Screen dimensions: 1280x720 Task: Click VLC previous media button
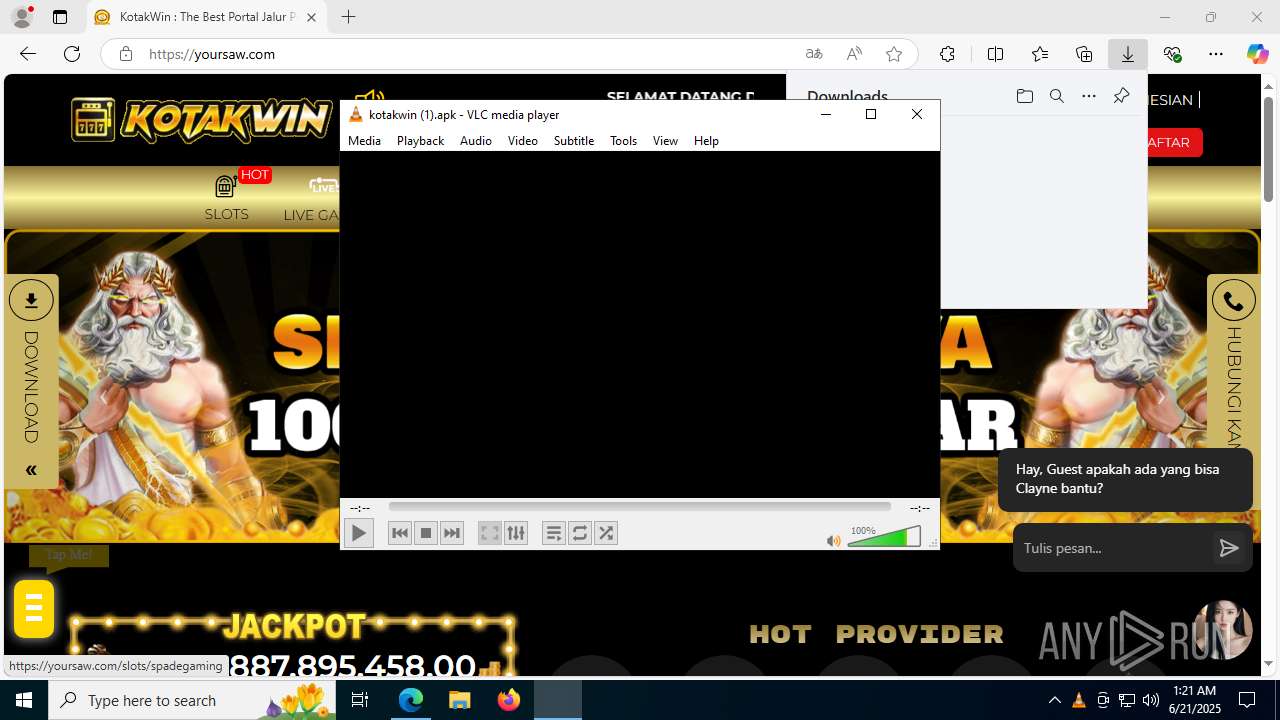(x=400, y=533)
